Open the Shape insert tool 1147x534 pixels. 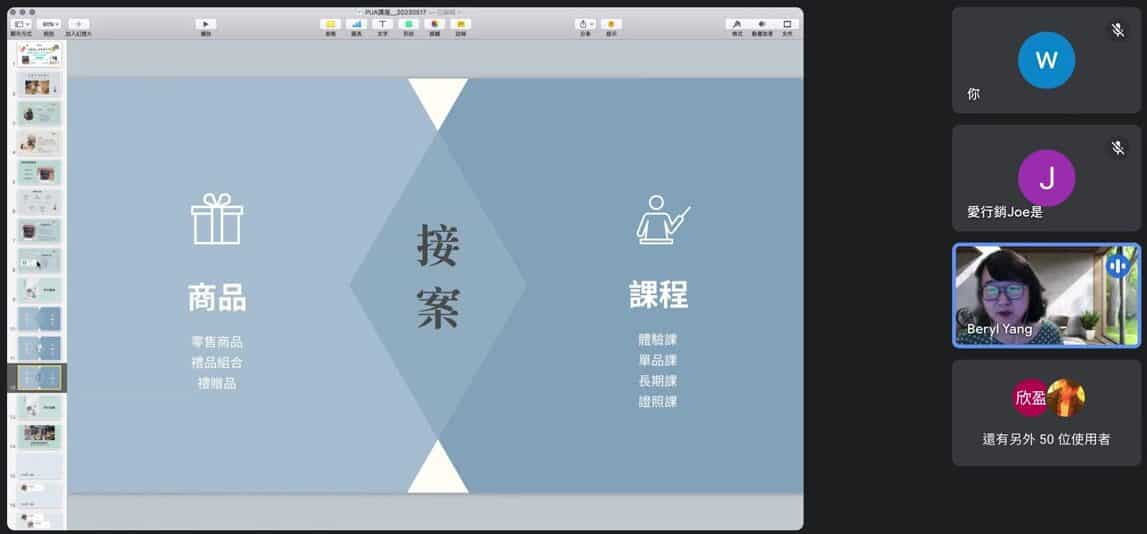tap(409, 24)
